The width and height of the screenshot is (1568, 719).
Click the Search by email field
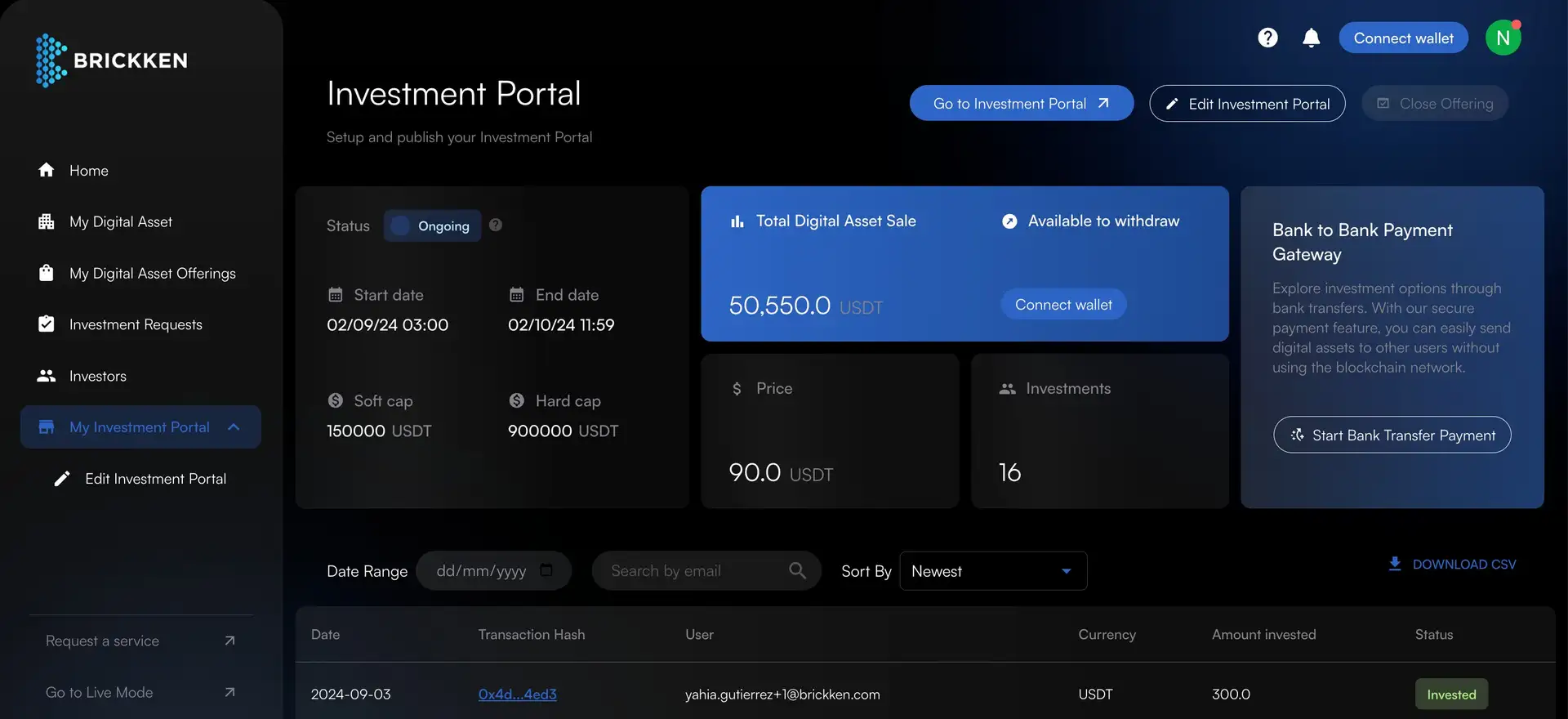706,570
